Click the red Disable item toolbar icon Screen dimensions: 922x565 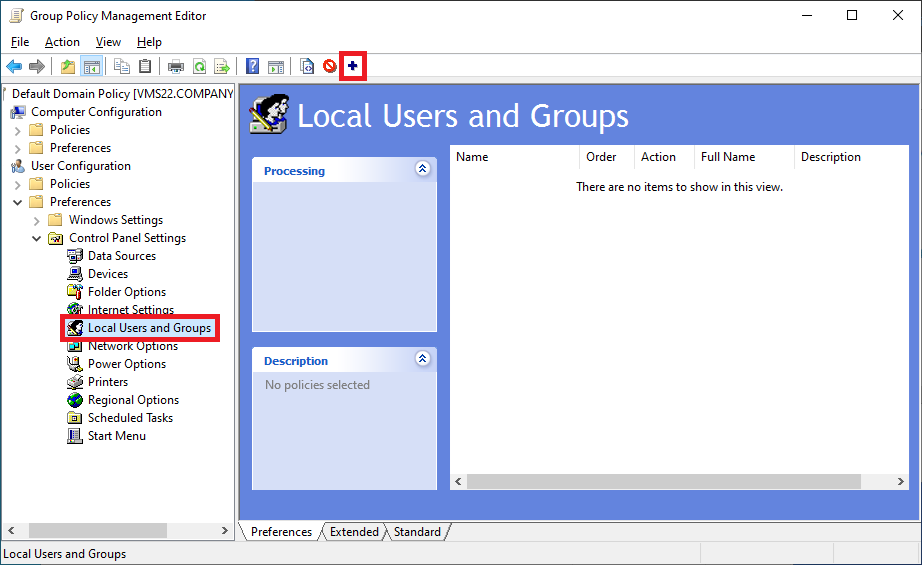click(330, 66)
